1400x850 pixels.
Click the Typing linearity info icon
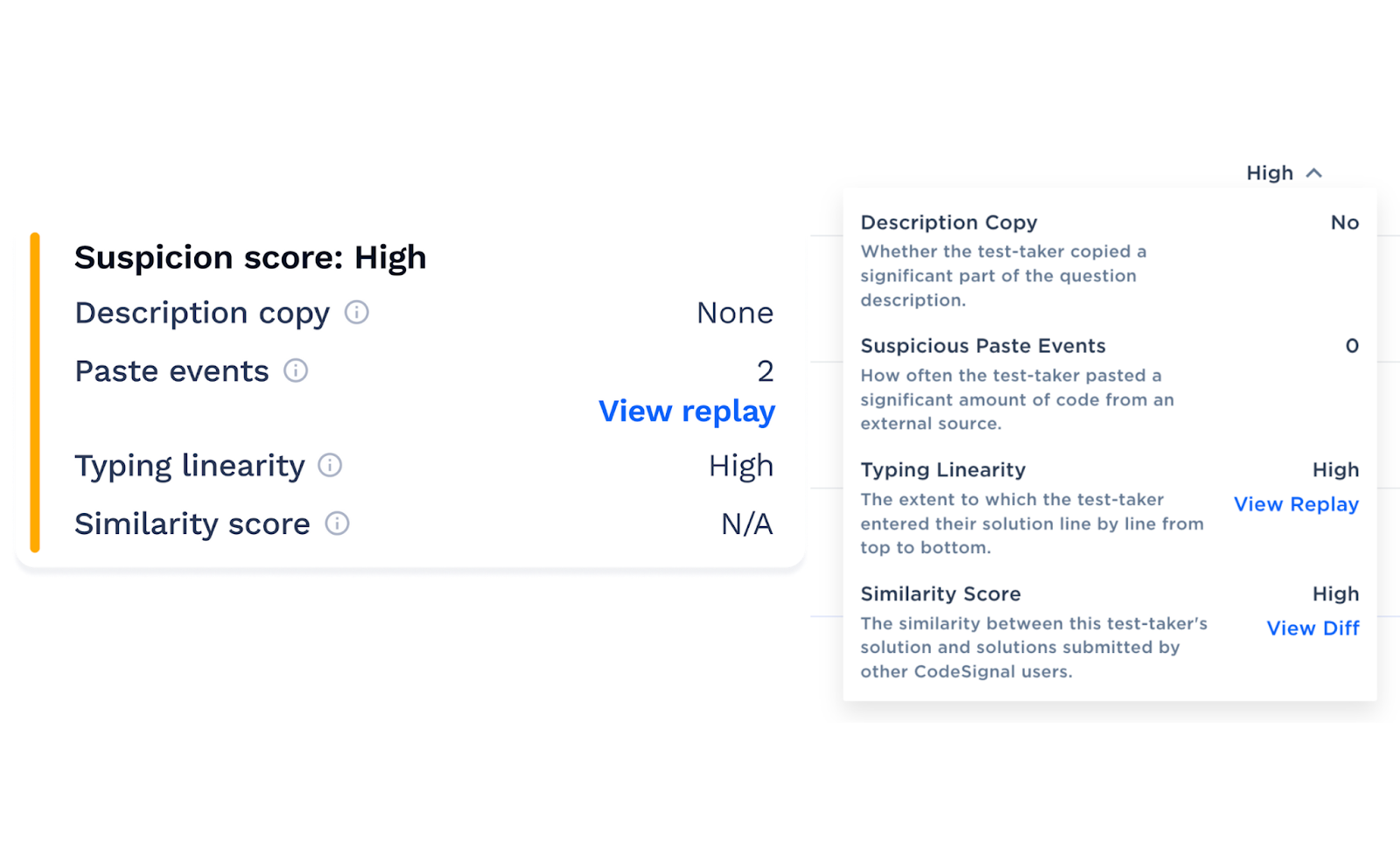pyautogui.click(x=329, y=467)
